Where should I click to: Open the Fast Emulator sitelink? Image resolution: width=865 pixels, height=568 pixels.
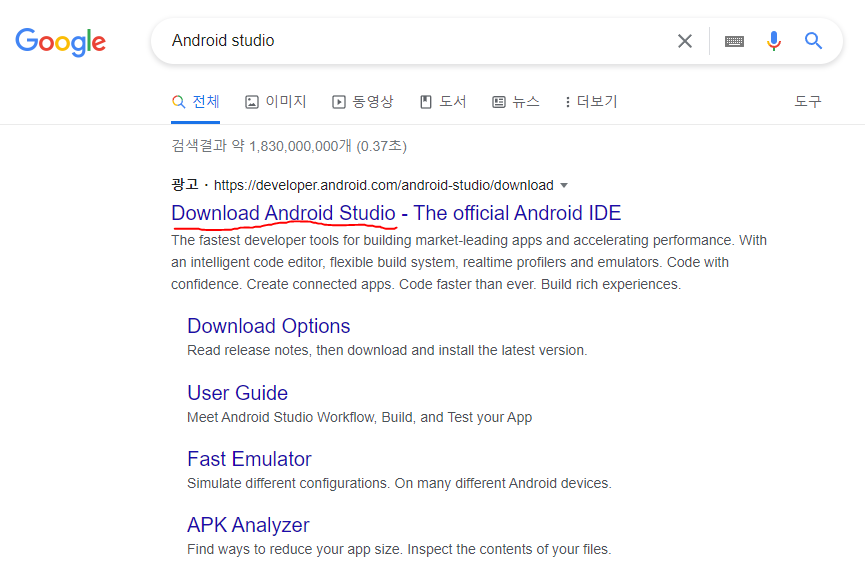249,459
